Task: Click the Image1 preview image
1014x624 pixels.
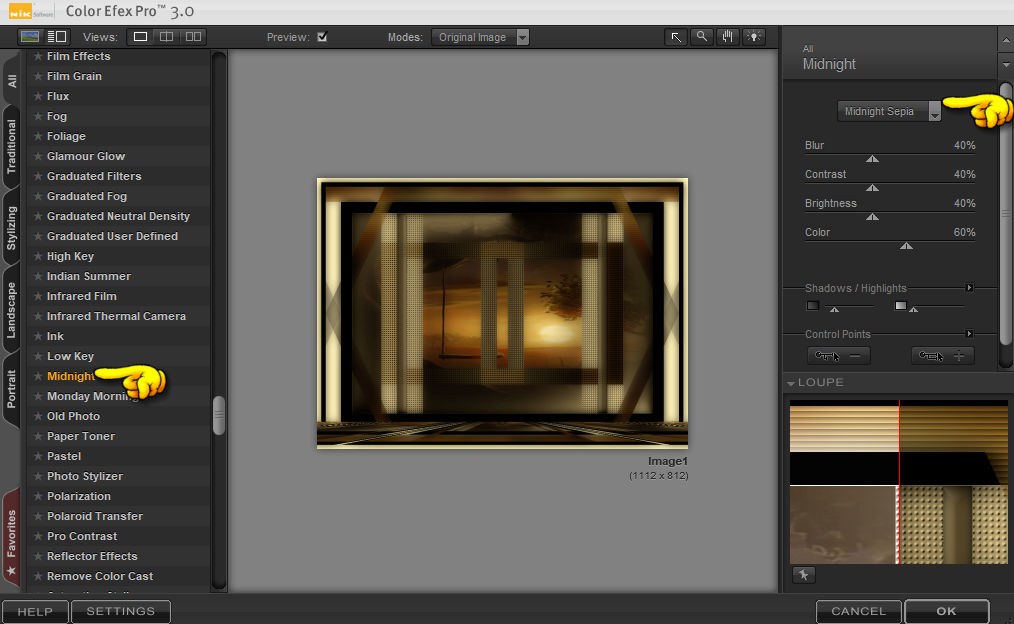Action: coord(502,313)
